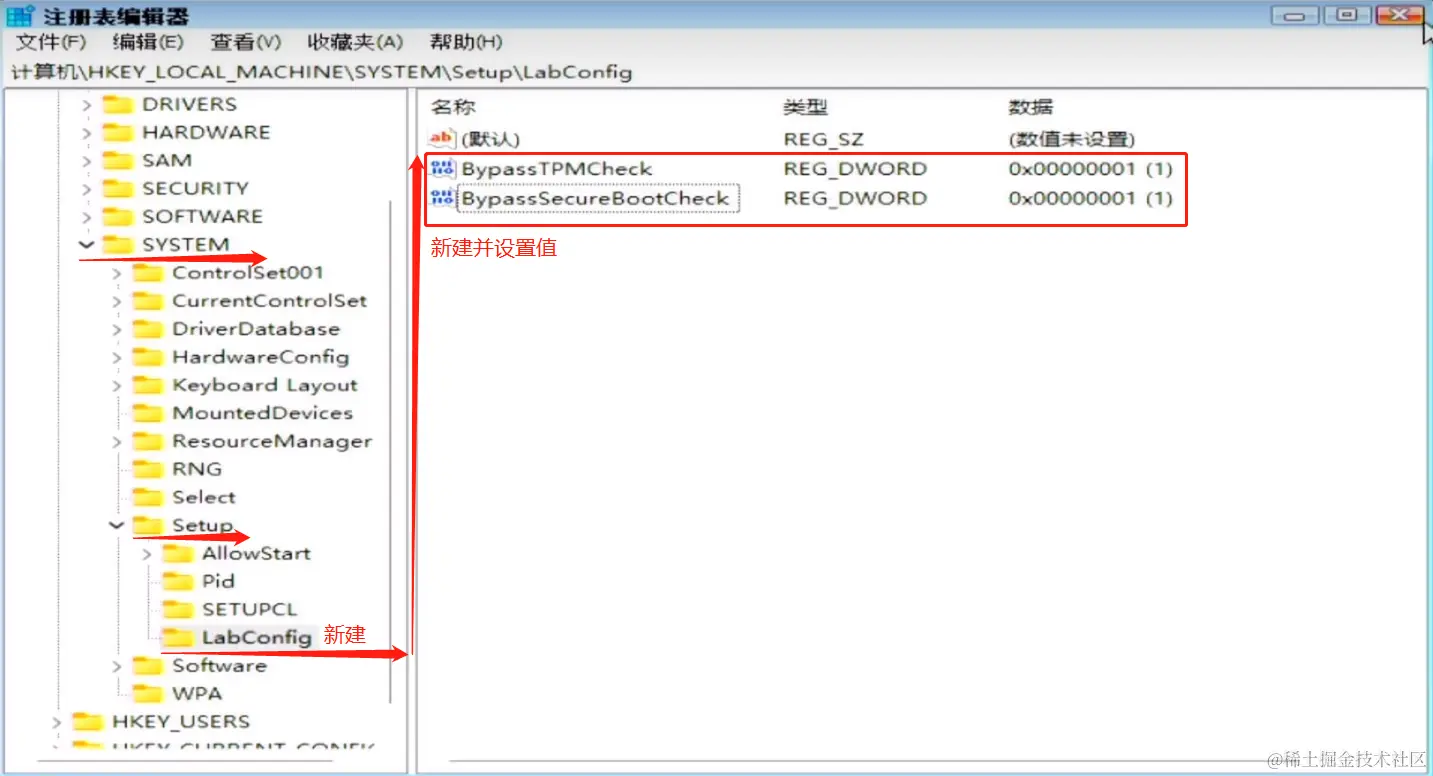Click the tree pane vertical scrollbar
Image resolution: width=1433 pixels, height=776 pixels.
click(x=390, y=450)
